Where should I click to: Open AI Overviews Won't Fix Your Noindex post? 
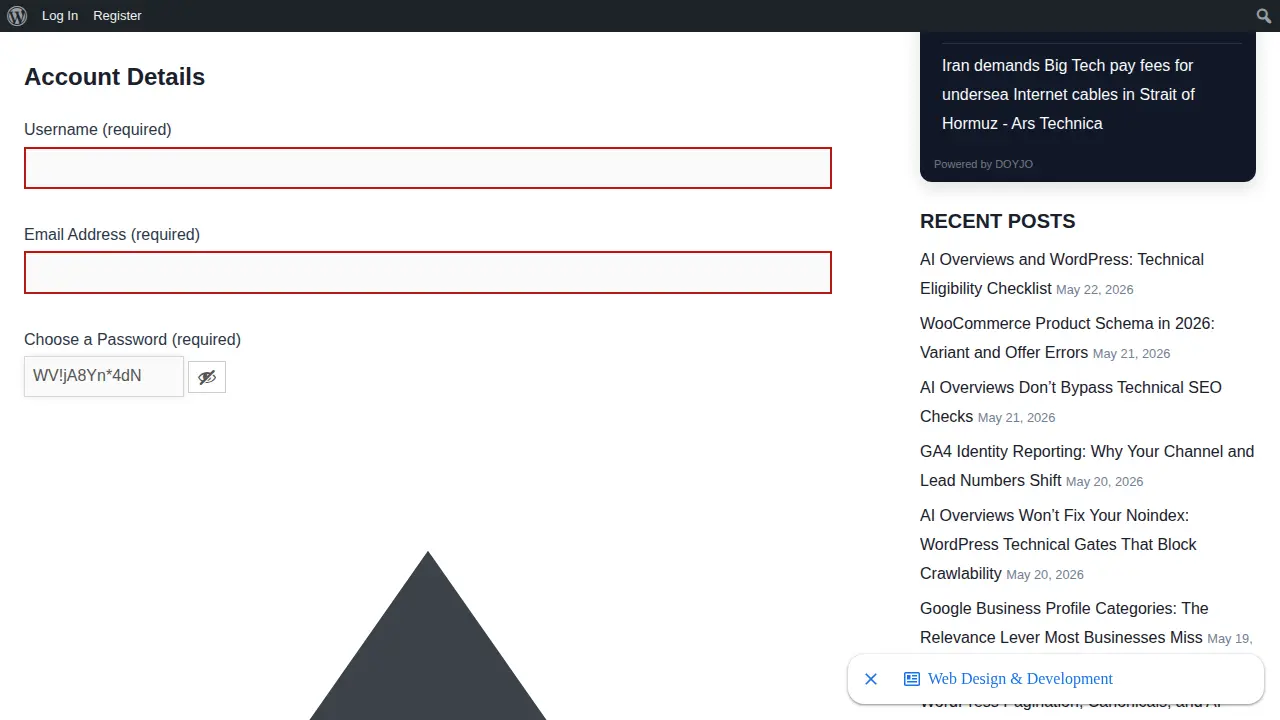(1058, 544)
